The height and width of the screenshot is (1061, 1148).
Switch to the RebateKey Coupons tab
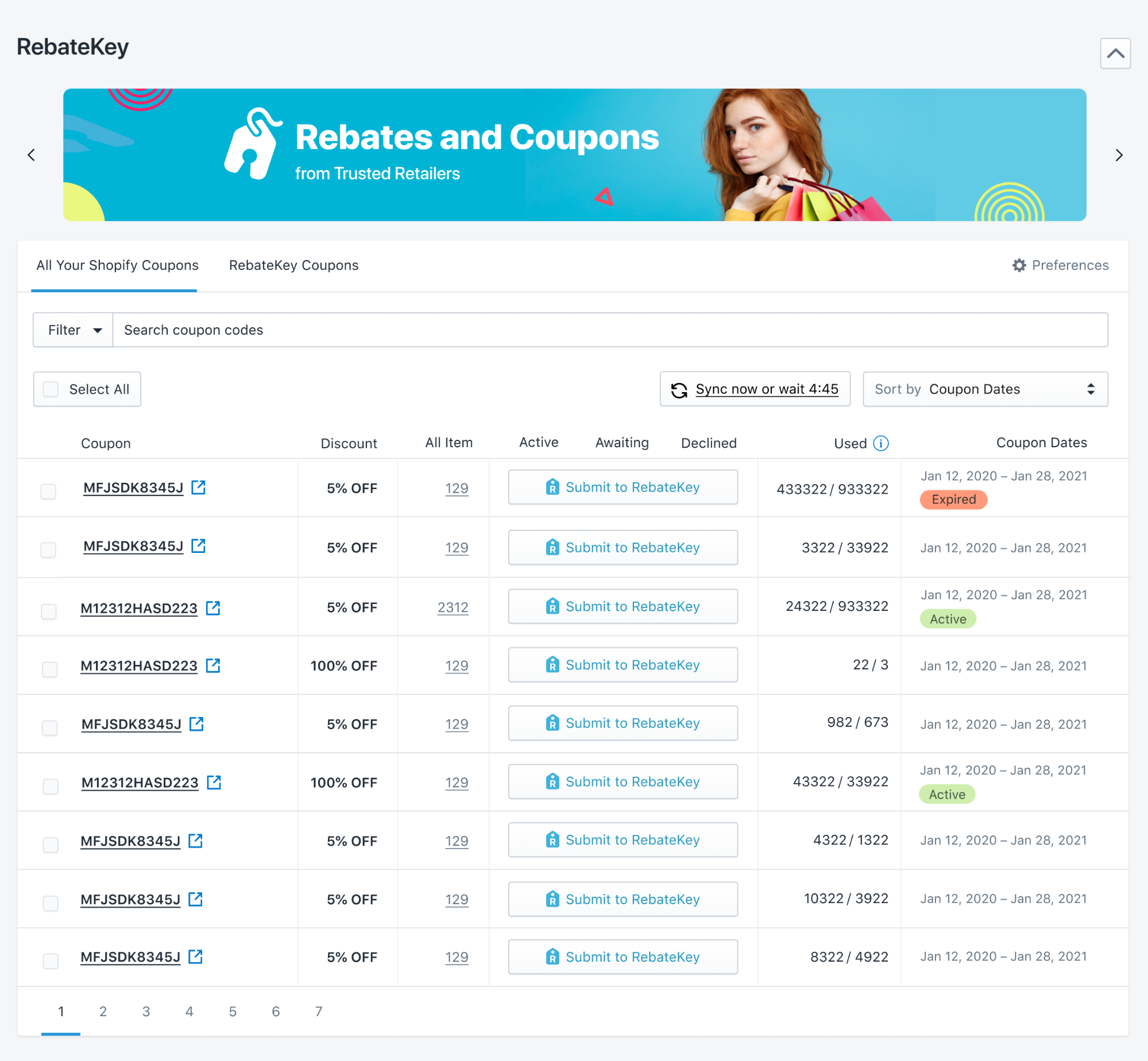click(293, 265)
